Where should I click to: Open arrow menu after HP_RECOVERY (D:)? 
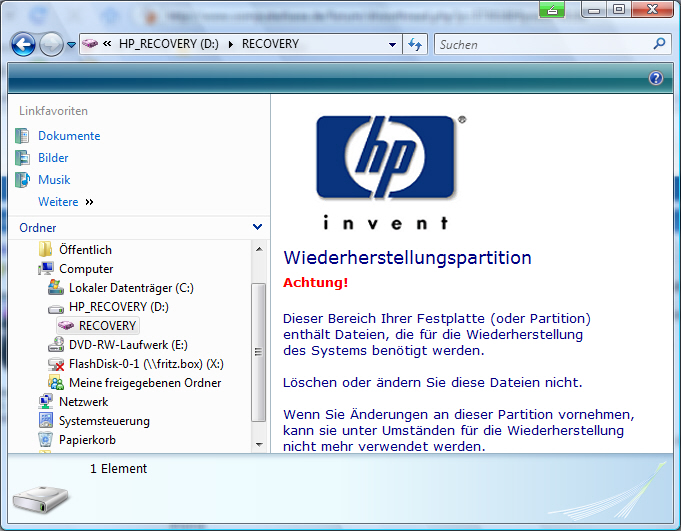[231, 44]
